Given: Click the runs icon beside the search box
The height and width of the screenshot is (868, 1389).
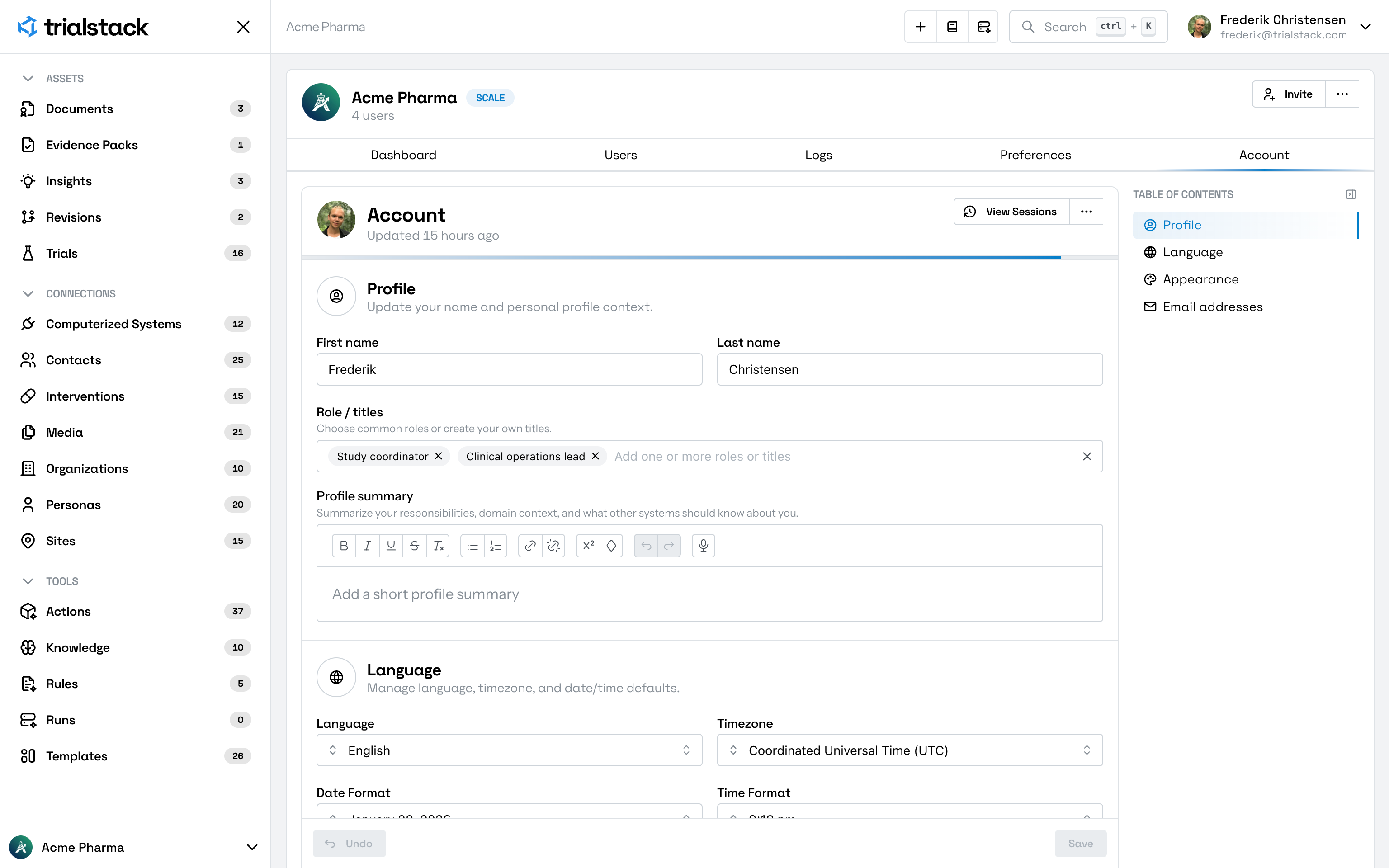Looking at the screenshot, I should click(x=984, y=26).
